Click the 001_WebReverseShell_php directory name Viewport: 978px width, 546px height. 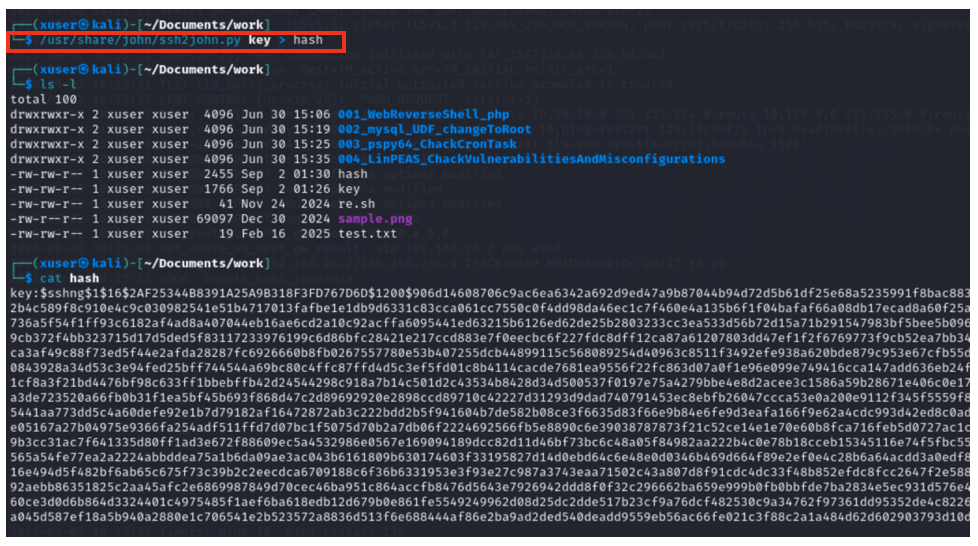point(424,115)
